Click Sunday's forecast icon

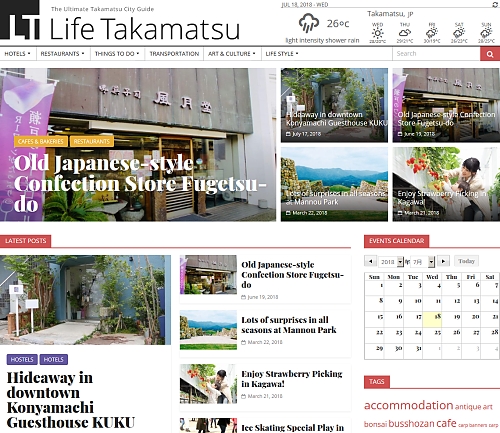click(486, 33)
